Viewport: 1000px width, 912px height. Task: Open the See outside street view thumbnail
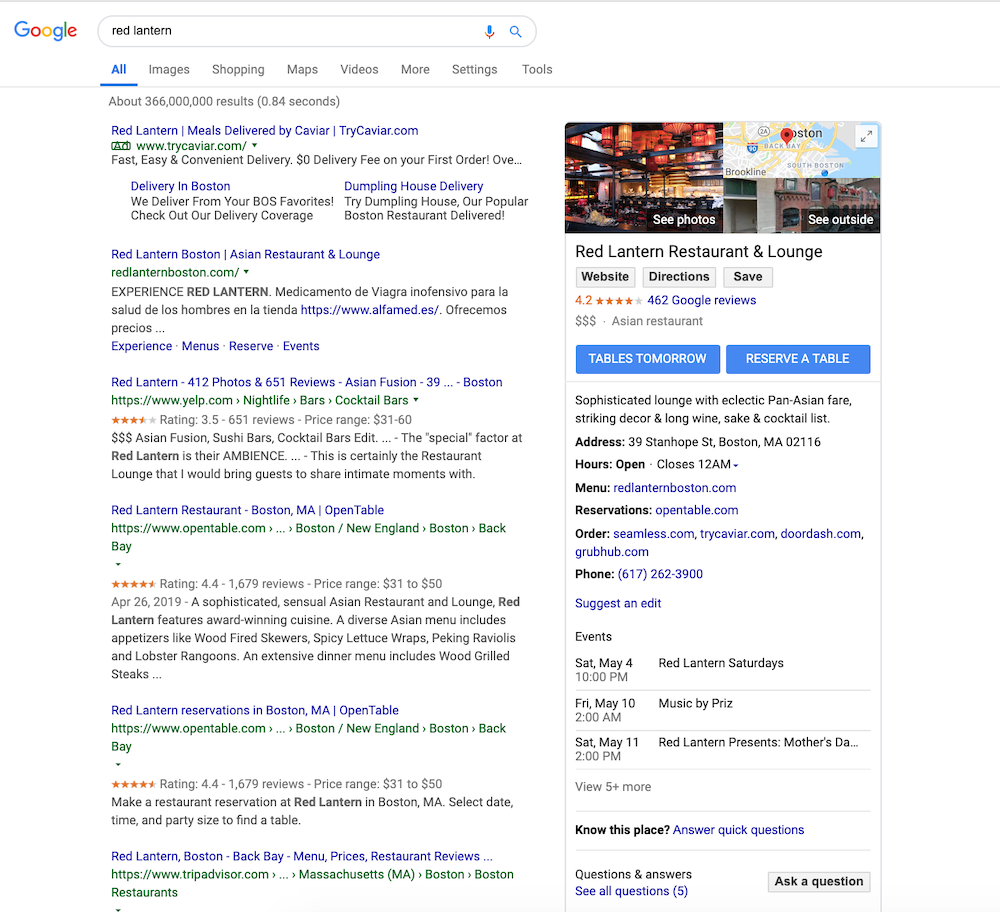pos(802,205)
